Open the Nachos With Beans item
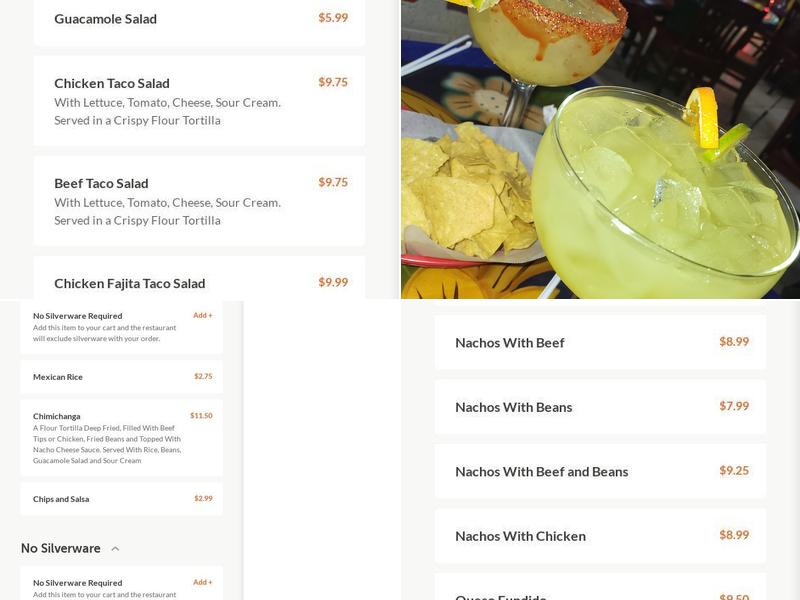 516,407
